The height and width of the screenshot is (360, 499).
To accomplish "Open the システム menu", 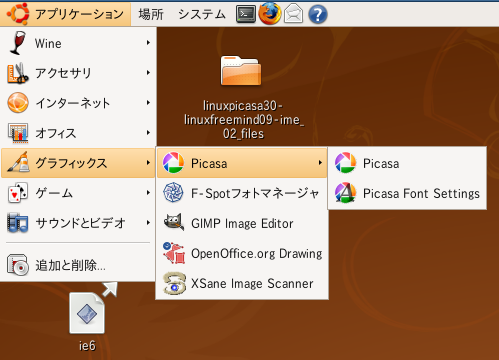I will [x=202, y=14].
